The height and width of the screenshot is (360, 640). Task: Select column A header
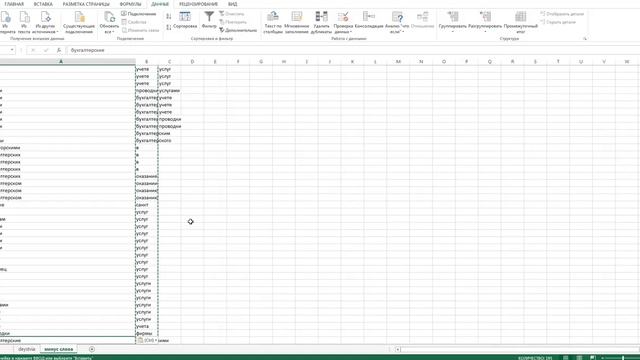[x=61, y=62]
